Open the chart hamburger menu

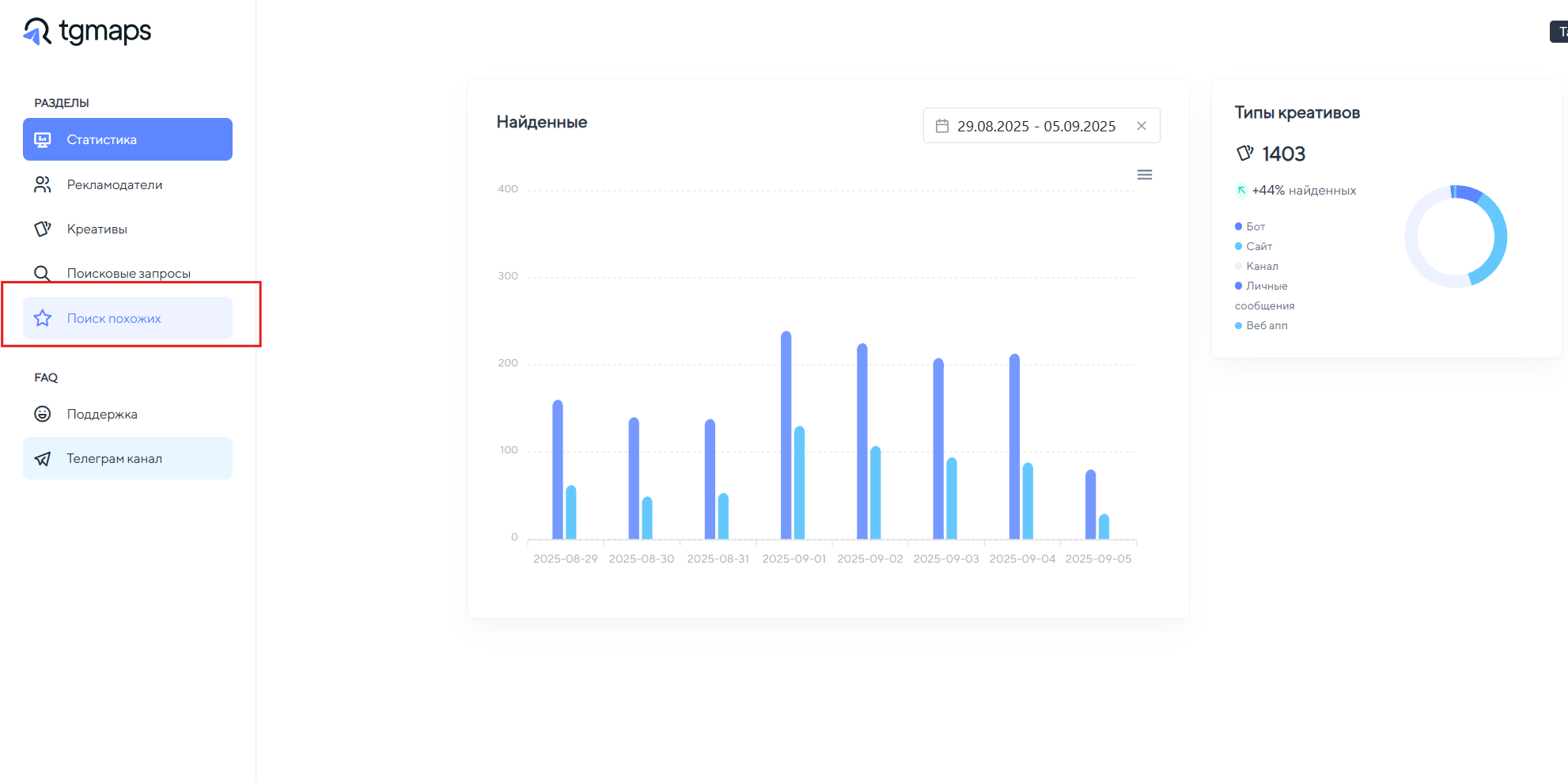tap(1144, 175)
